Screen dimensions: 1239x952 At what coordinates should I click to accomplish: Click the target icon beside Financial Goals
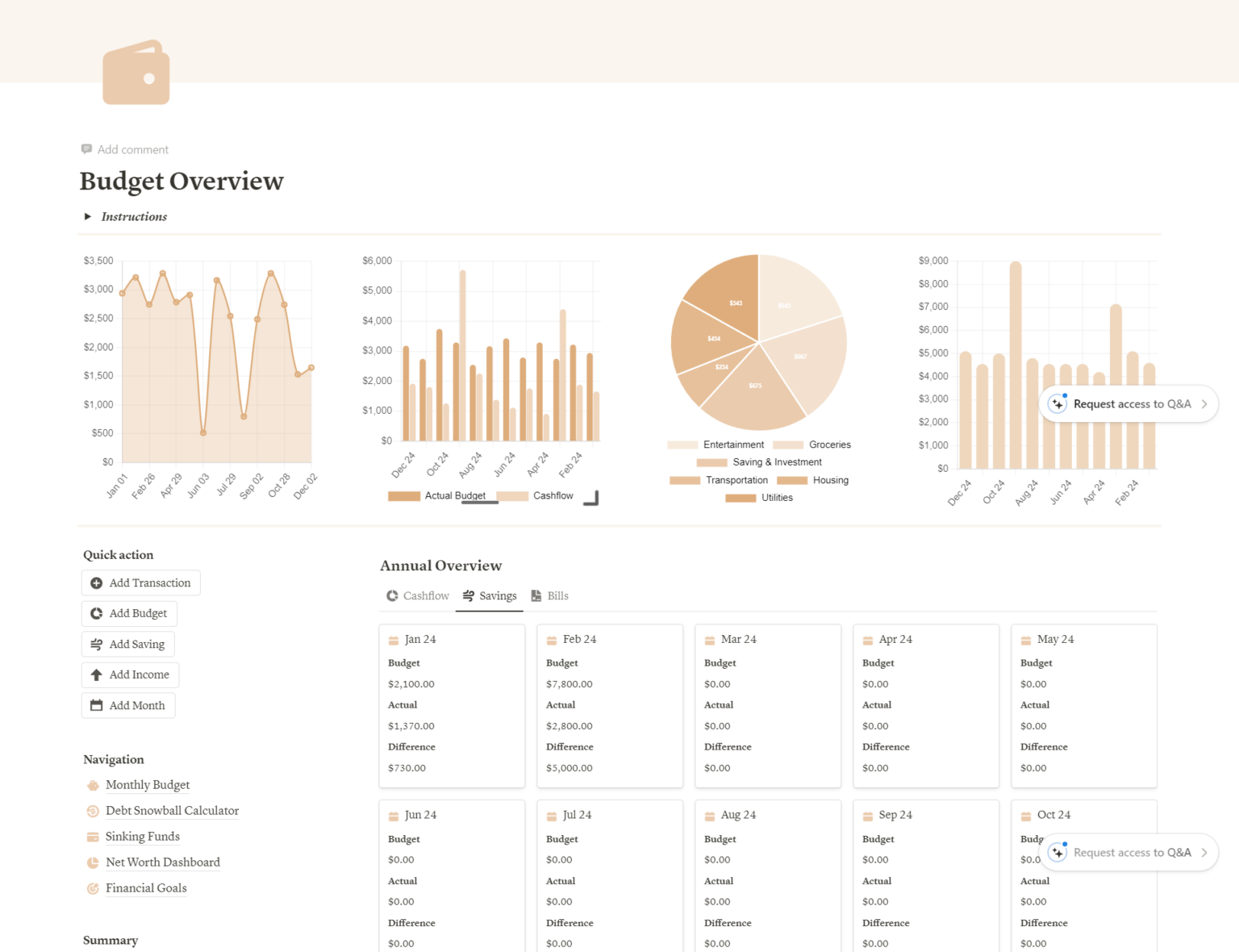tap(93, 888)
